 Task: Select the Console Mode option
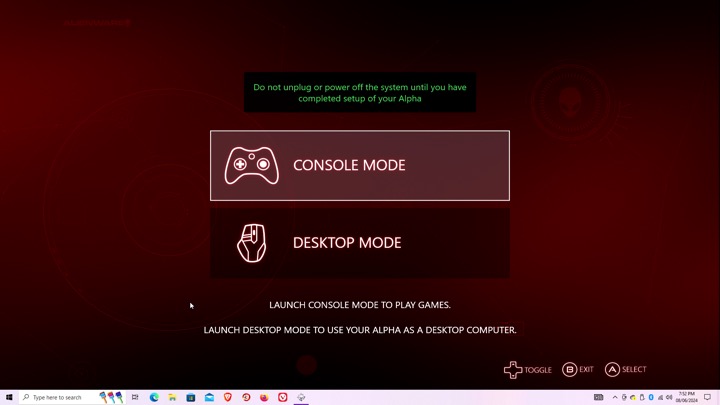(x=360, y=165)
